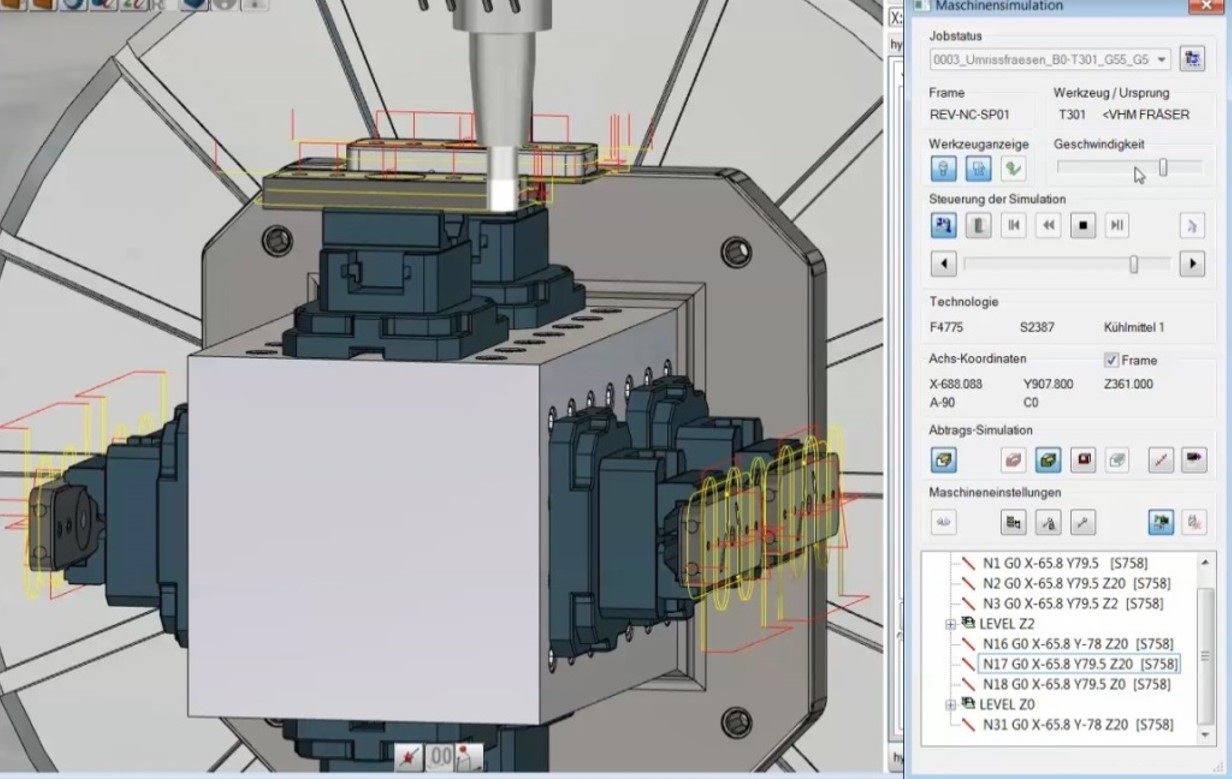The image size is (1232, 779).
Task: Adjust the Geschwindigkeit speed slider
Action: 1163,168
